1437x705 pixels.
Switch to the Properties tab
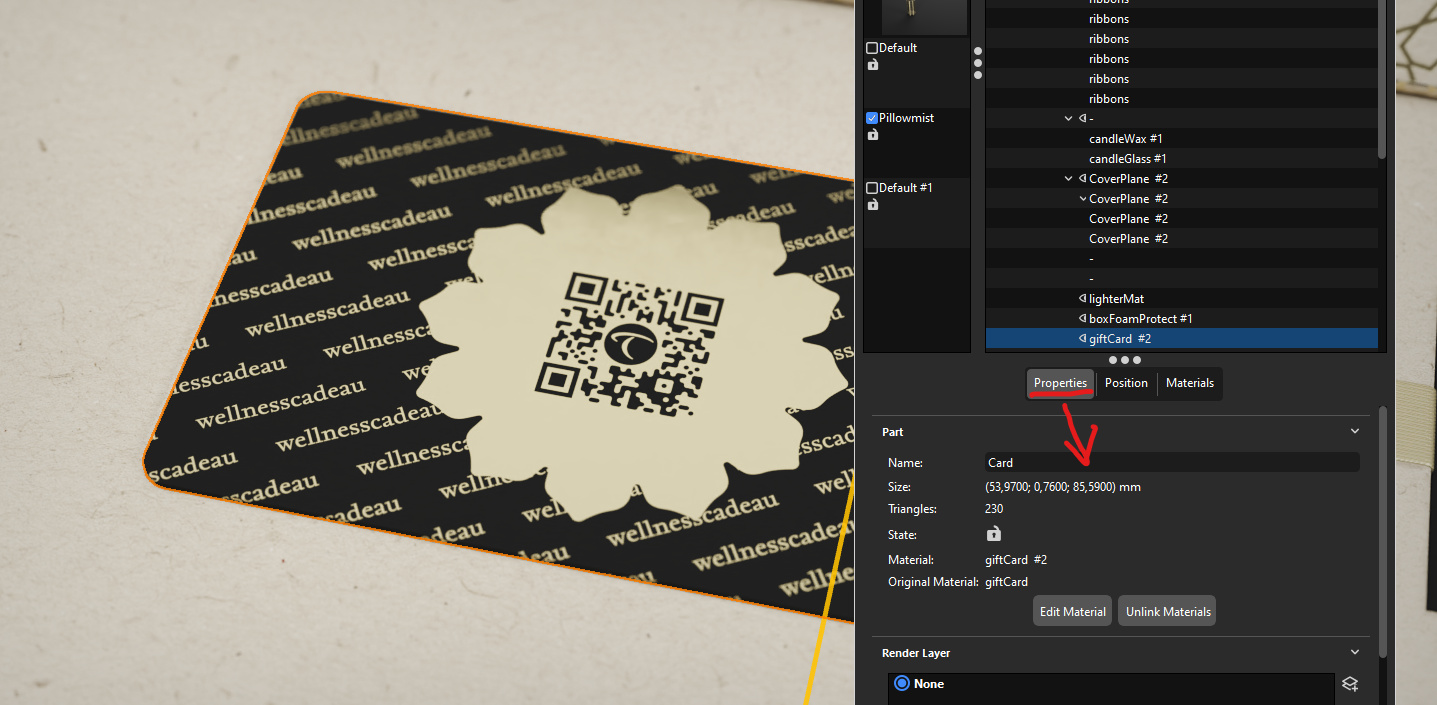1060,383
